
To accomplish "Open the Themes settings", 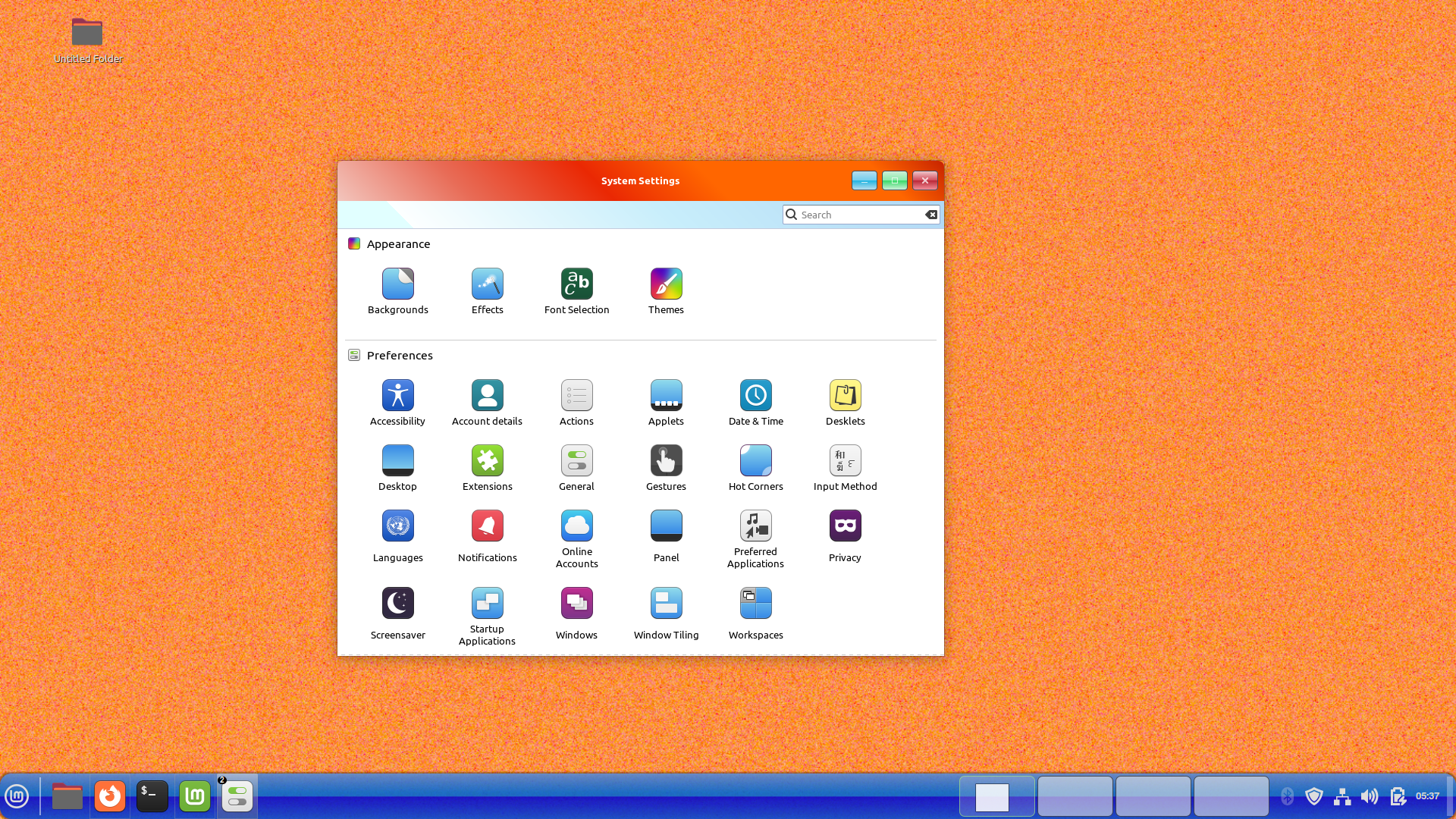I will (x=666, y=291).
